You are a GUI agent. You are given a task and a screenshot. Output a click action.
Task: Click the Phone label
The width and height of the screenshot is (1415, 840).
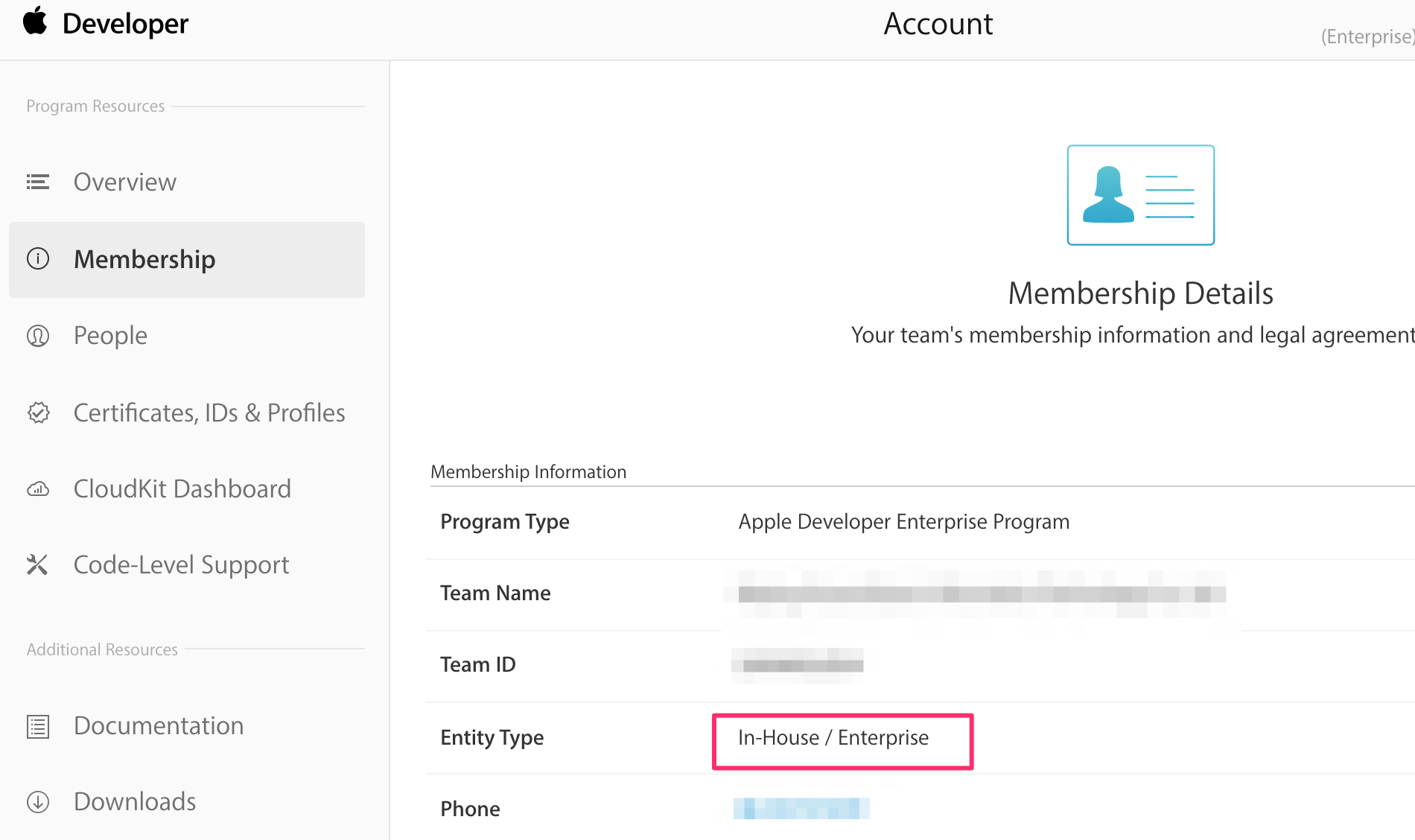(470, 809)
